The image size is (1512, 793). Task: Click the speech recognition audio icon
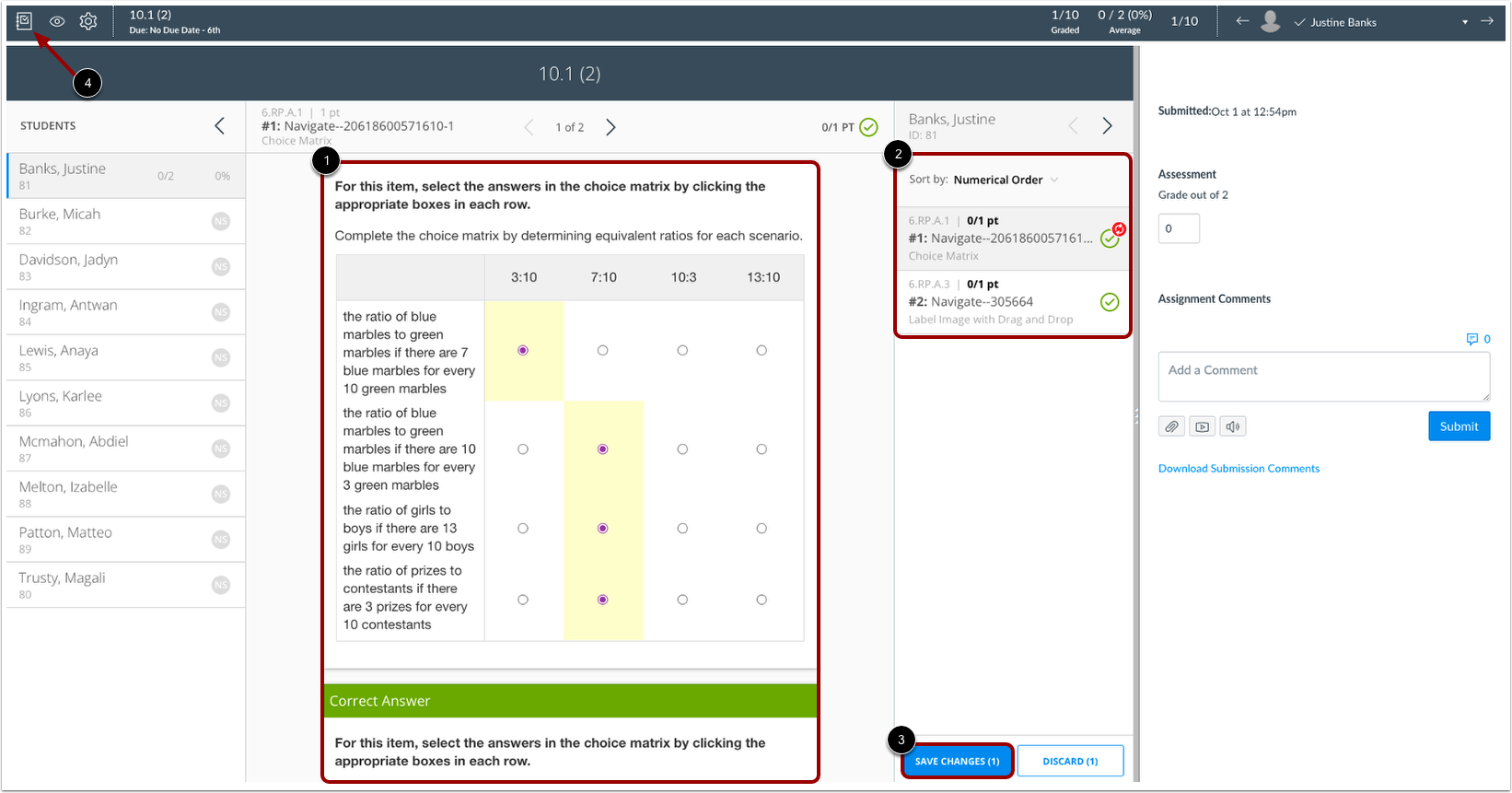coord(1233,426)
